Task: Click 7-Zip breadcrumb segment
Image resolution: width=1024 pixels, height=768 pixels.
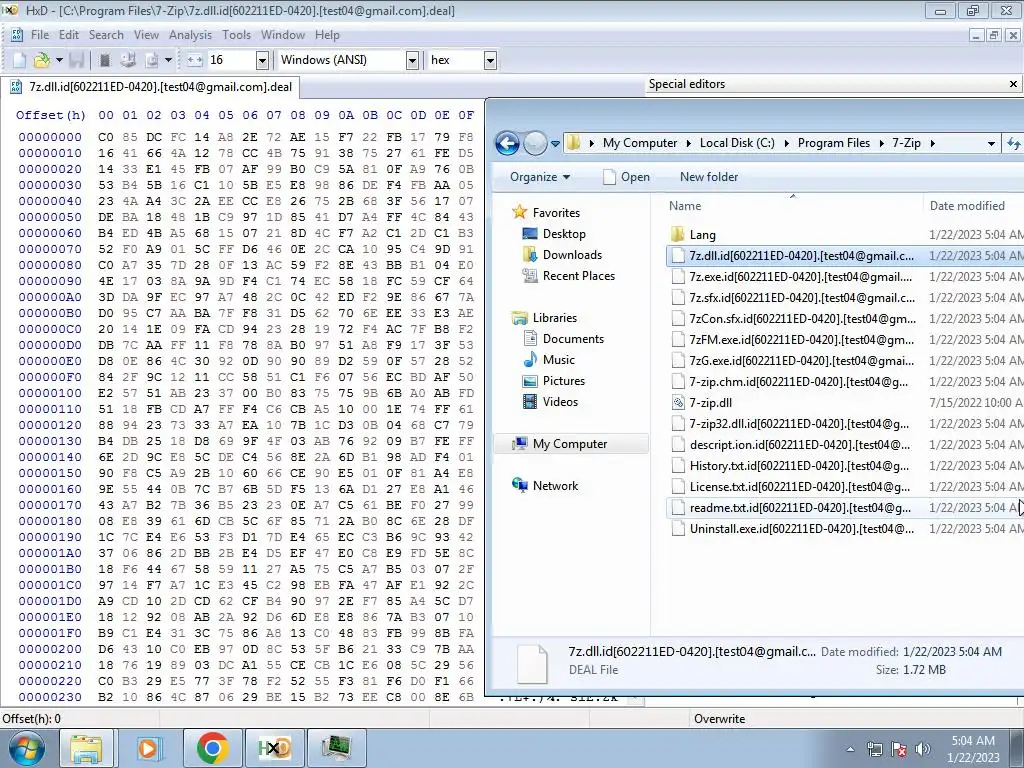Action: click(x=906, y=143)
